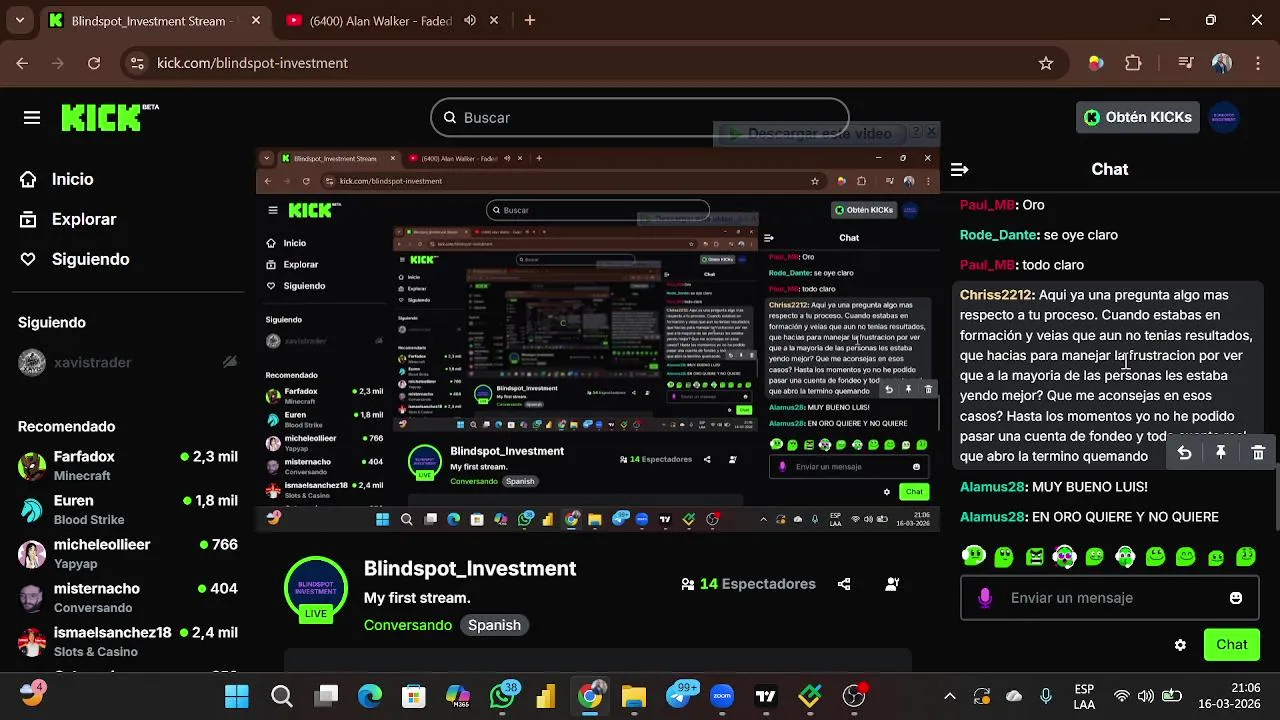Click Alamus28 on the MUY BUENO LUIS message

(992, 487)
